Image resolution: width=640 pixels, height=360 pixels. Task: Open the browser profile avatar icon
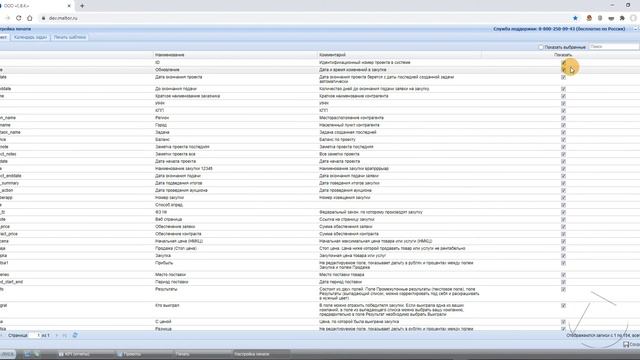pos(633,18)
